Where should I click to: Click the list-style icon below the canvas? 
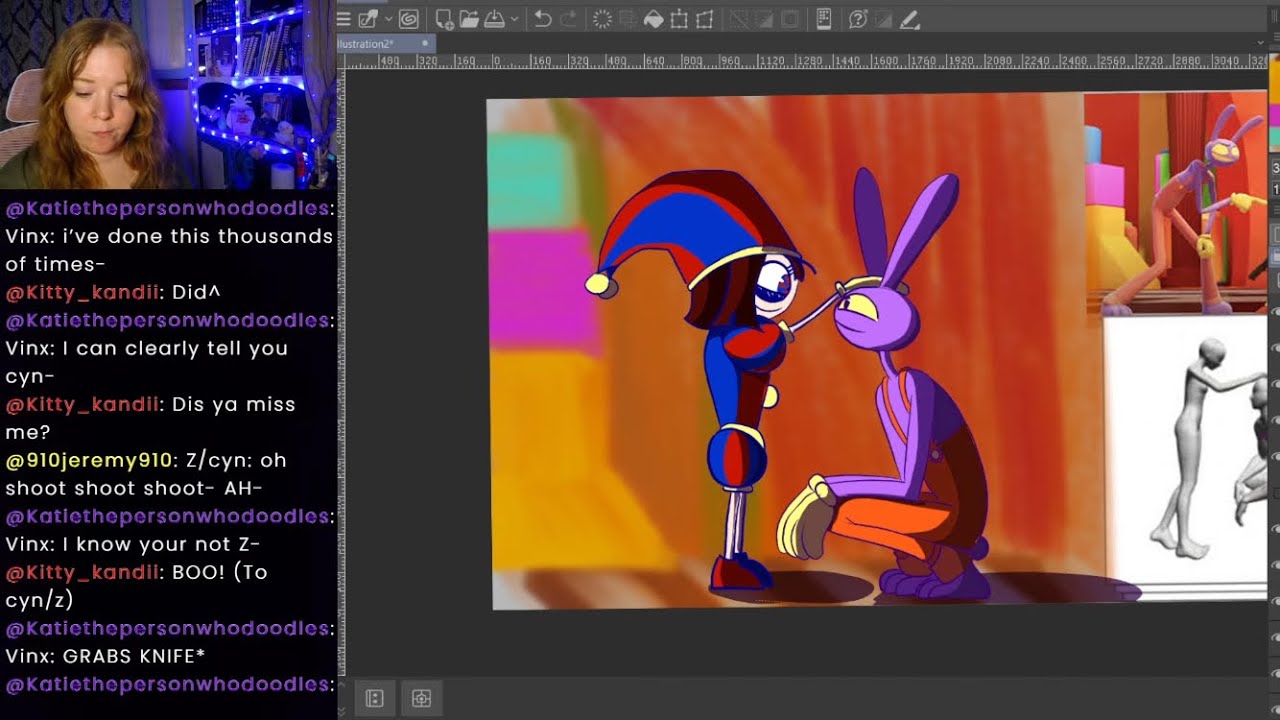click(x=375, y=698)
